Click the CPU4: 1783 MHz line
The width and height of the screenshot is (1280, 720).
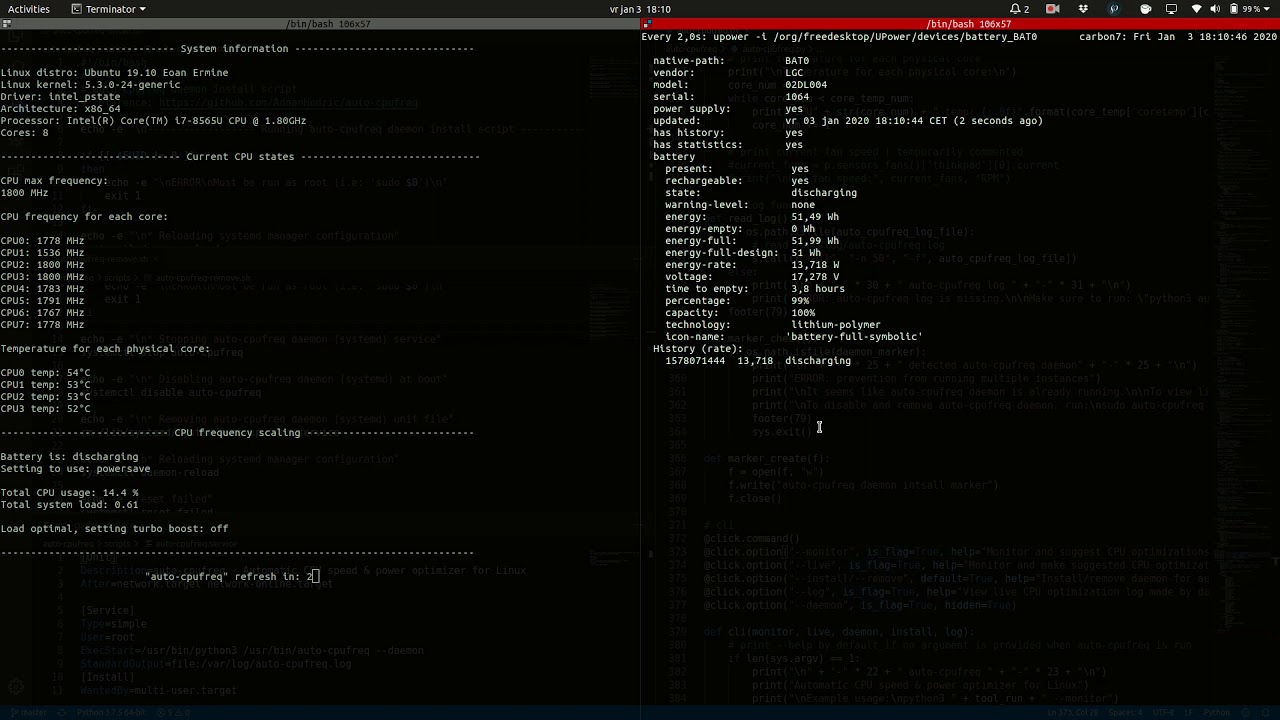click(42, 288)
